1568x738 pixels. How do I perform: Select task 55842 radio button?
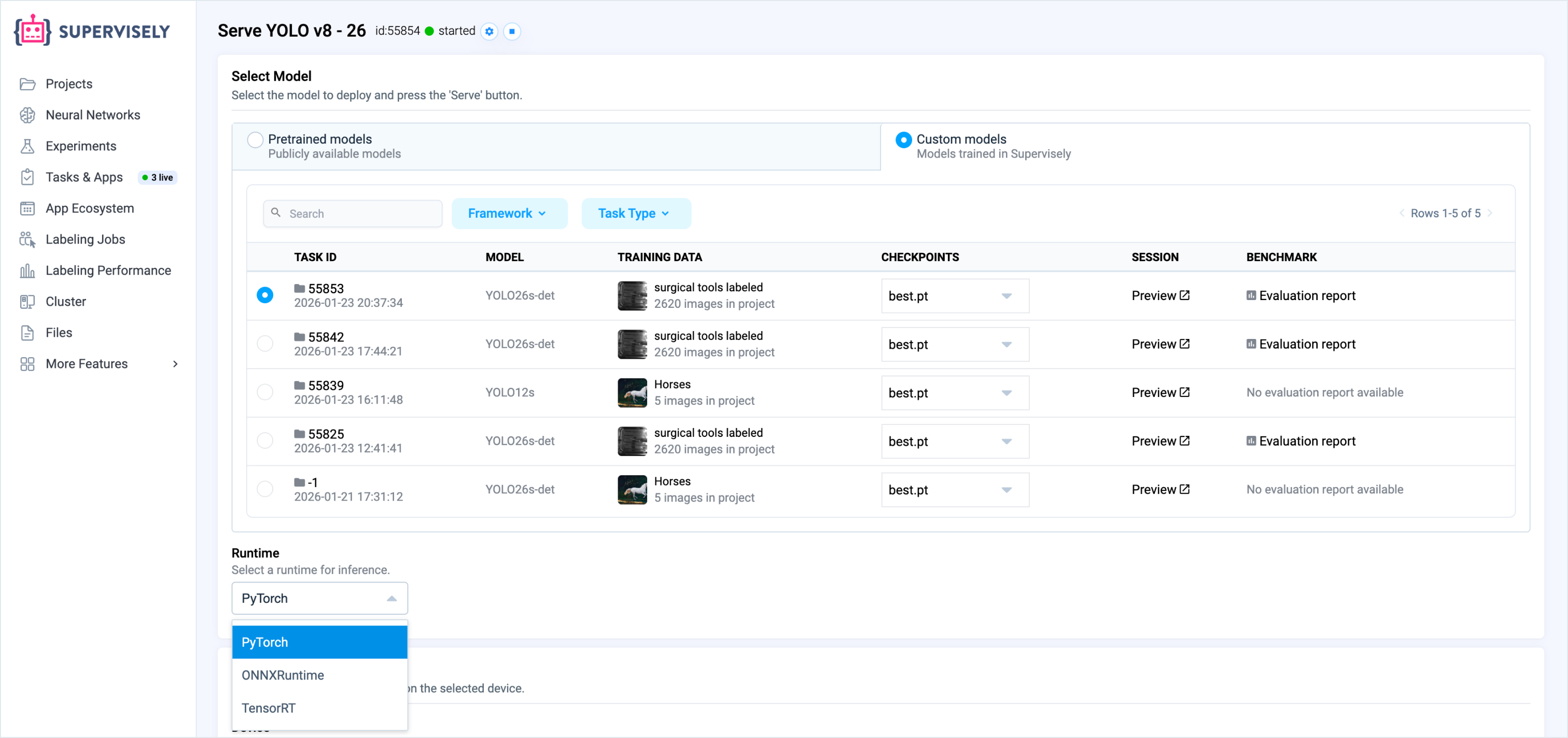pos(265,344)
